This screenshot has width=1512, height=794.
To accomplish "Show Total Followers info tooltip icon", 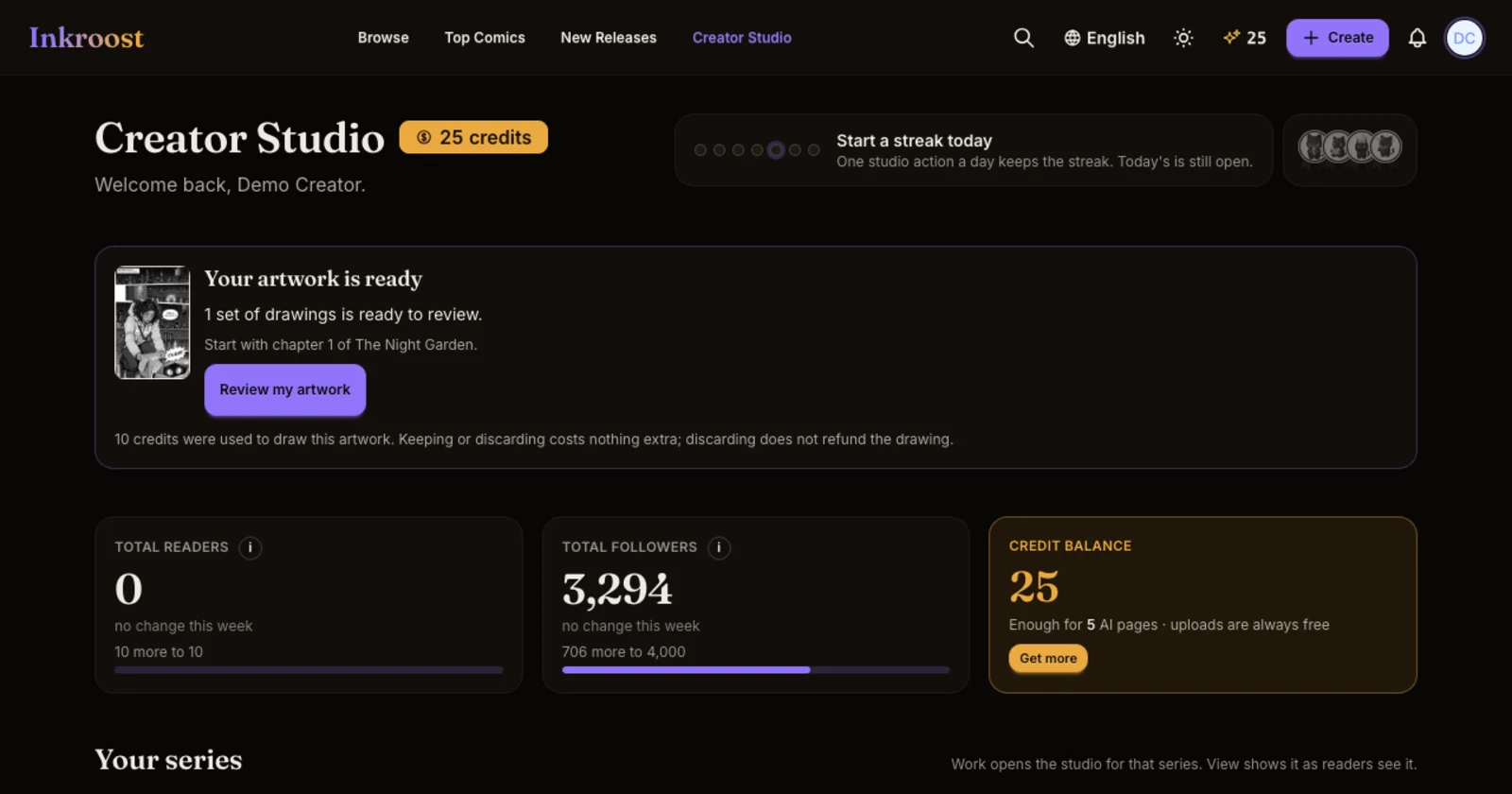I will [x=718, y=547].
